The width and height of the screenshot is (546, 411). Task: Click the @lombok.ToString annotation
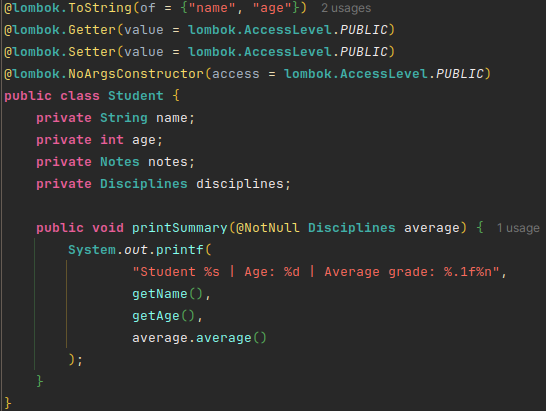68,8
